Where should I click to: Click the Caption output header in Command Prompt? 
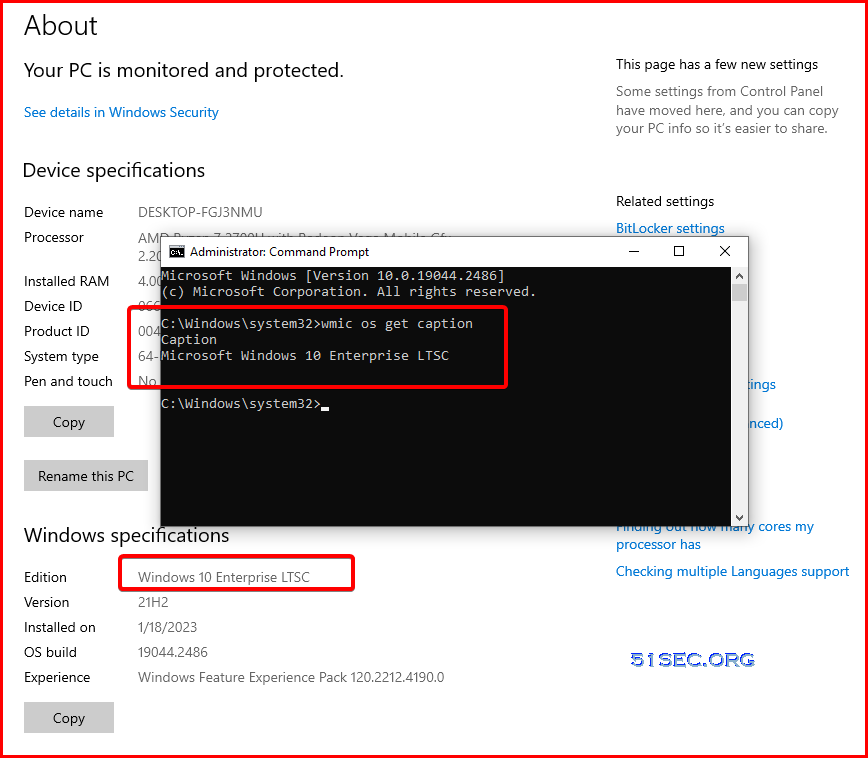(189, 339)
